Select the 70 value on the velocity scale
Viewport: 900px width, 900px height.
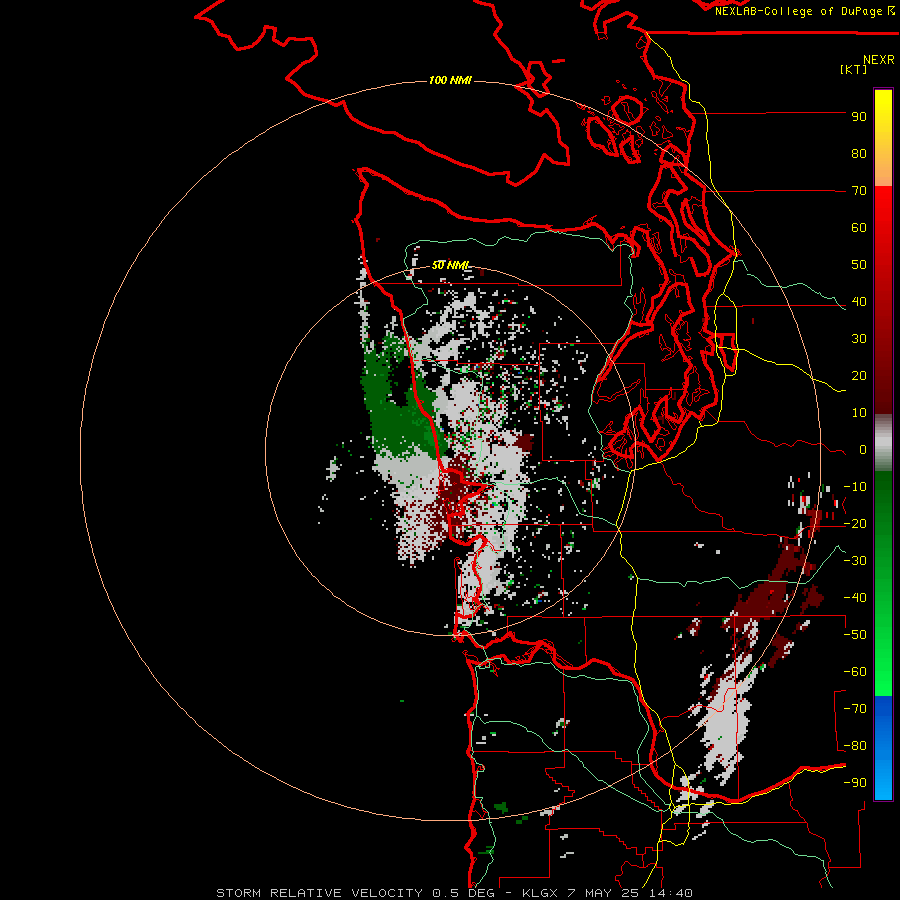click(859, 191)
